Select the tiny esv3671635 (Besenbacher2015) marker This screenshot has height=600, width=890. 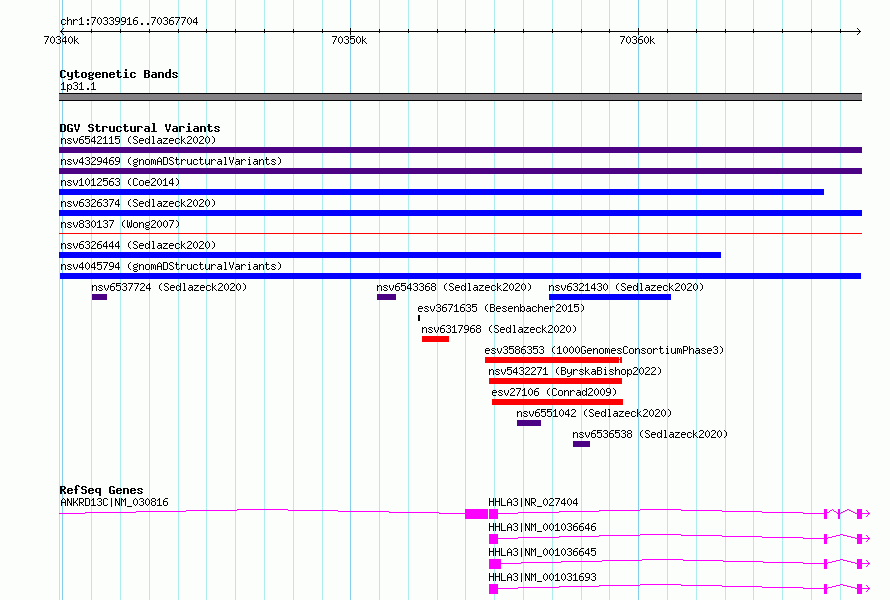tap(419, 318)
